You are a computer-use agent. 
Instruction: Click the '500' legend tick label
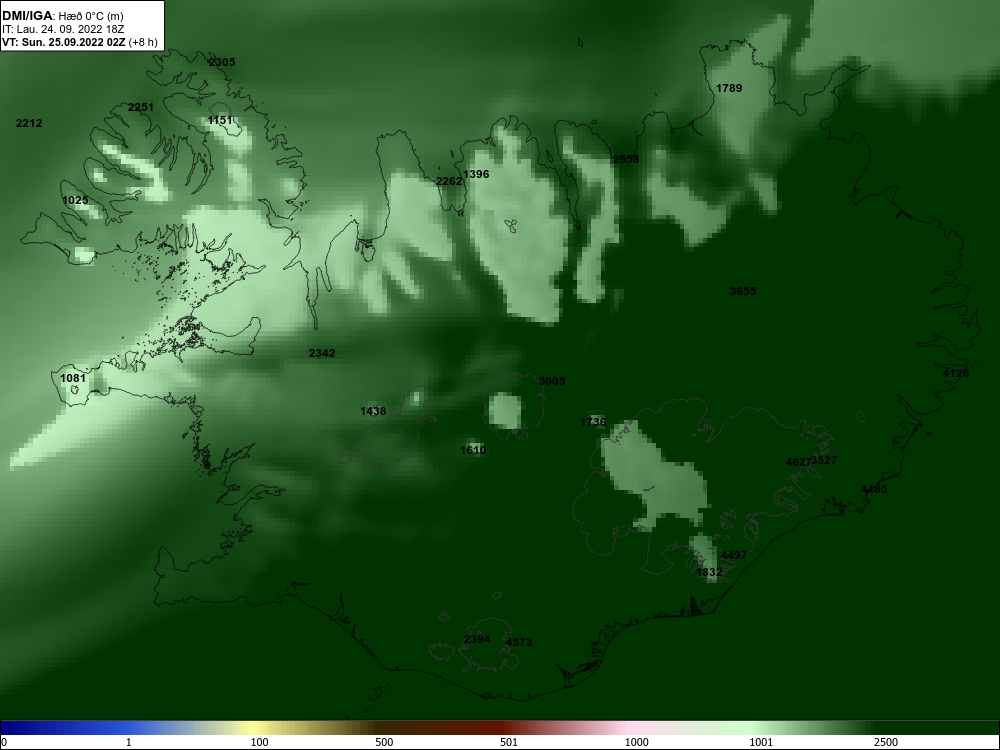coord(384,742)
